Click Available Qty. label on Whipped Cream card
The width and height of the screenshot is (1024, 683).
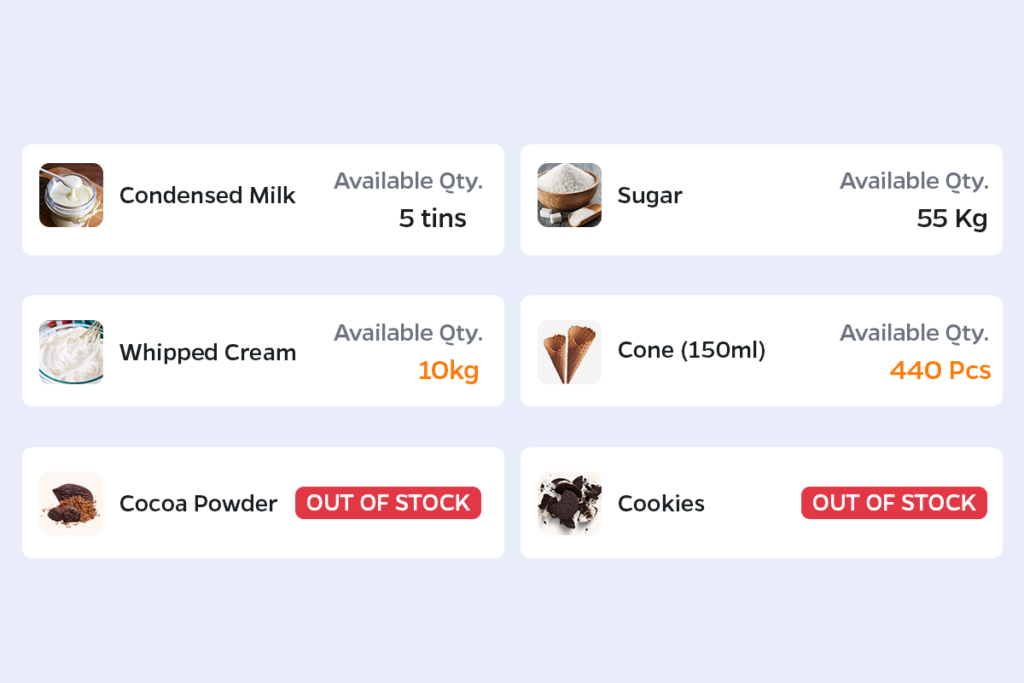coord(408,333)
